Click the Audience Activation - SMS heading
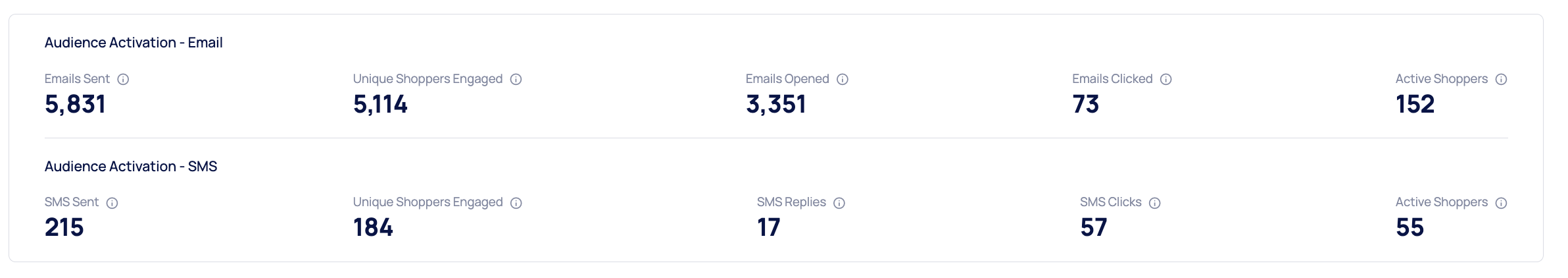Viewport: 1568px width, 278px height. [x=131, y=167]
